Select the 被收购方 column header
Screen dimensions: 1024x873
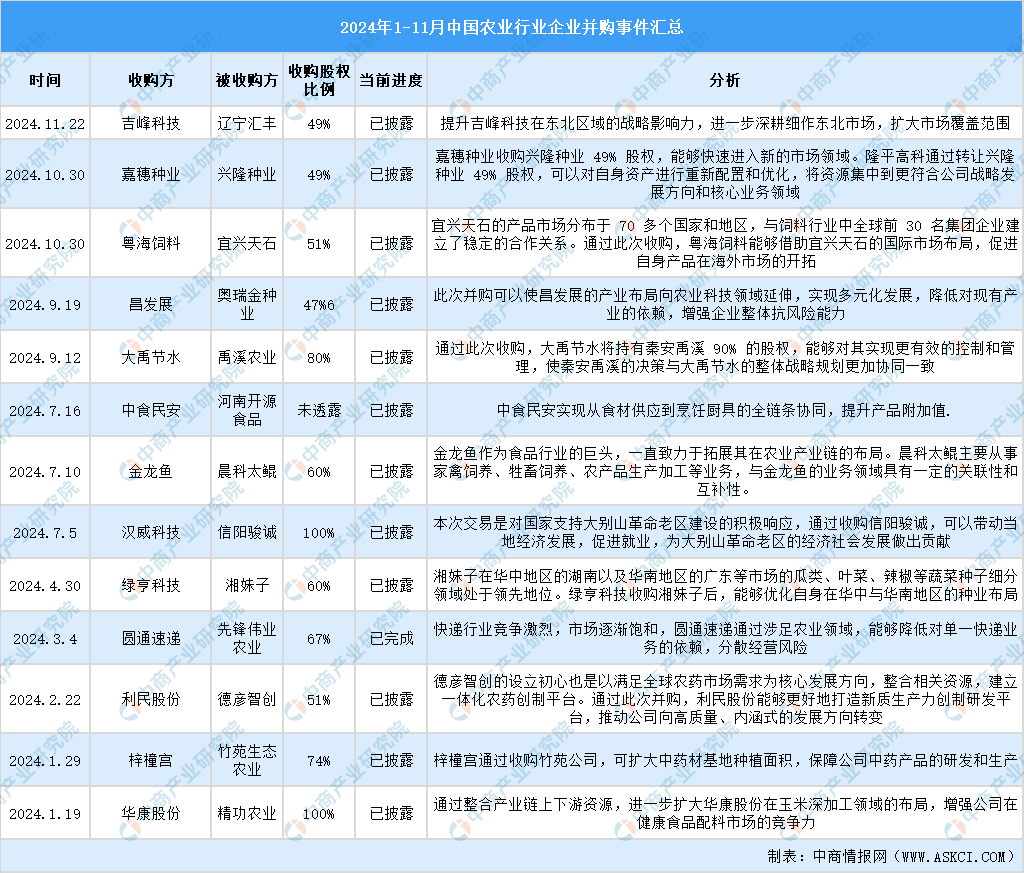[247, 80]
